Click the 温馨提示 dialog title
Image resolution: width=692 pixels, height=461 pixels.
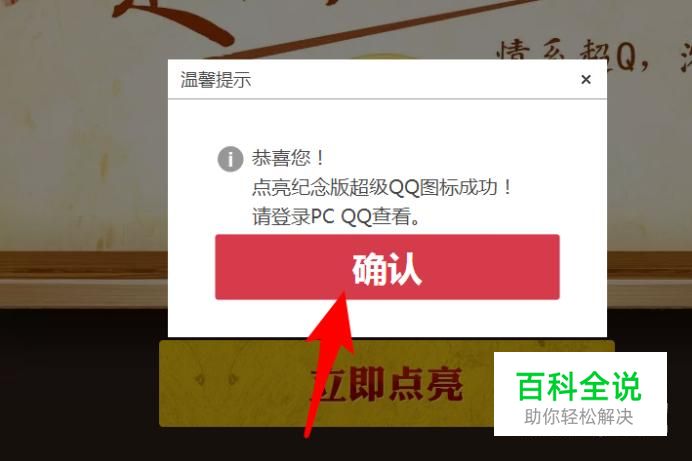click(216, 80)
